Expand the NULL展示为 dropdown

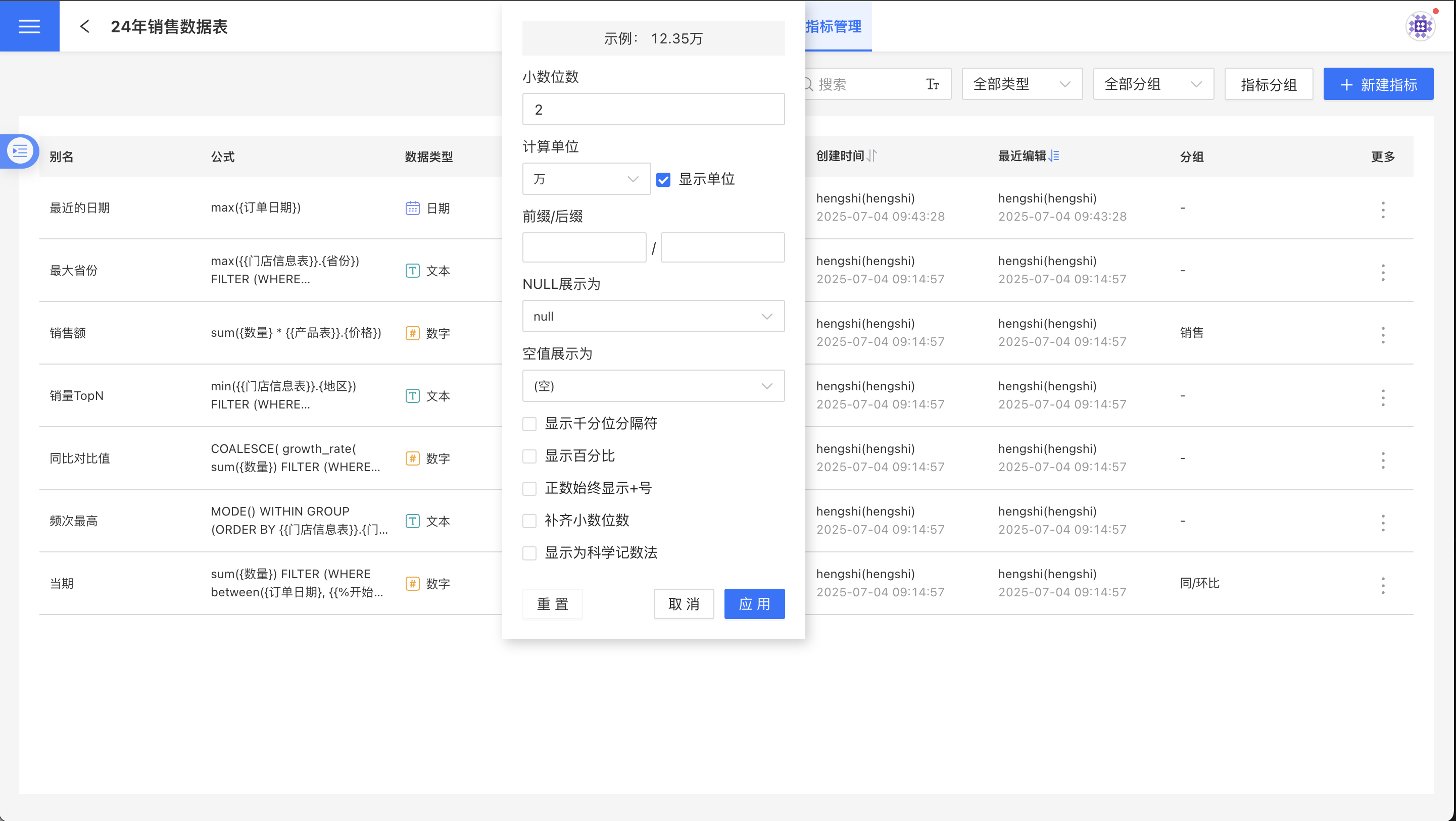pos(653,317)
